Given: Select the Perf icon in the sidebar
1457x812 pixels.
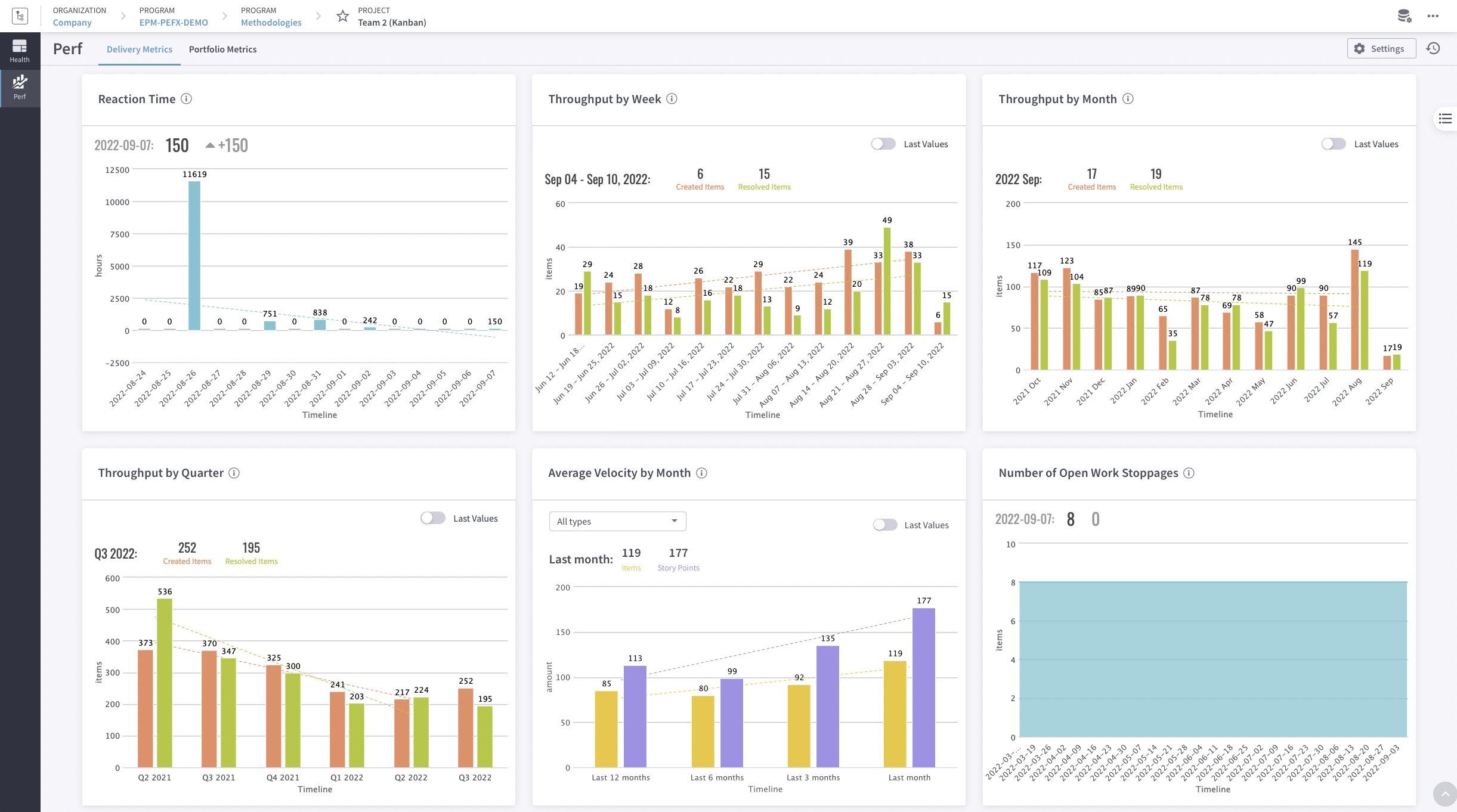Looking at the screenshot, I should [x=19, y=87].
